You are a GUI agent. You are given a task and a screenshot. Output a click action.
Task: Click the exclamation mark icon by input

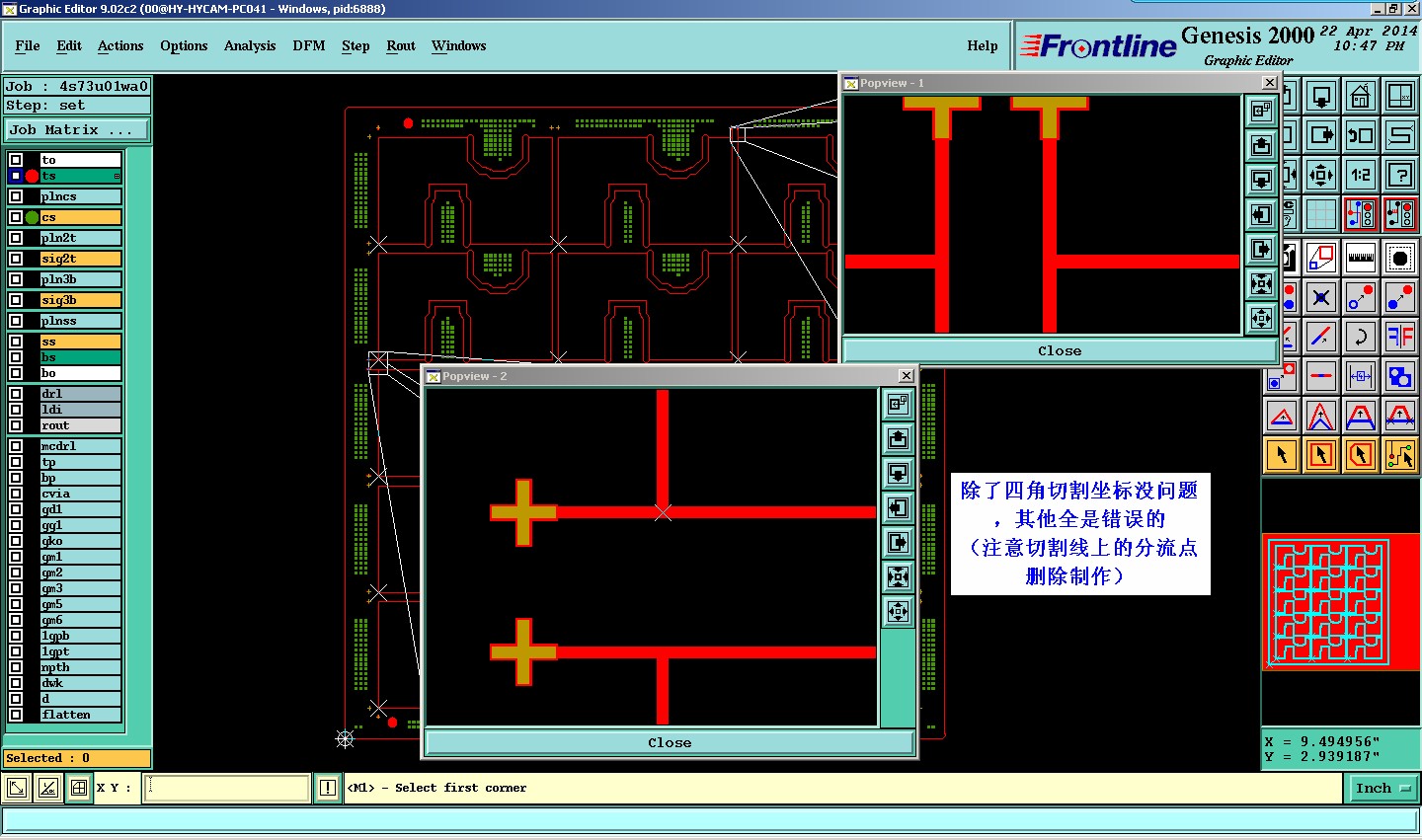click(328, 788)
